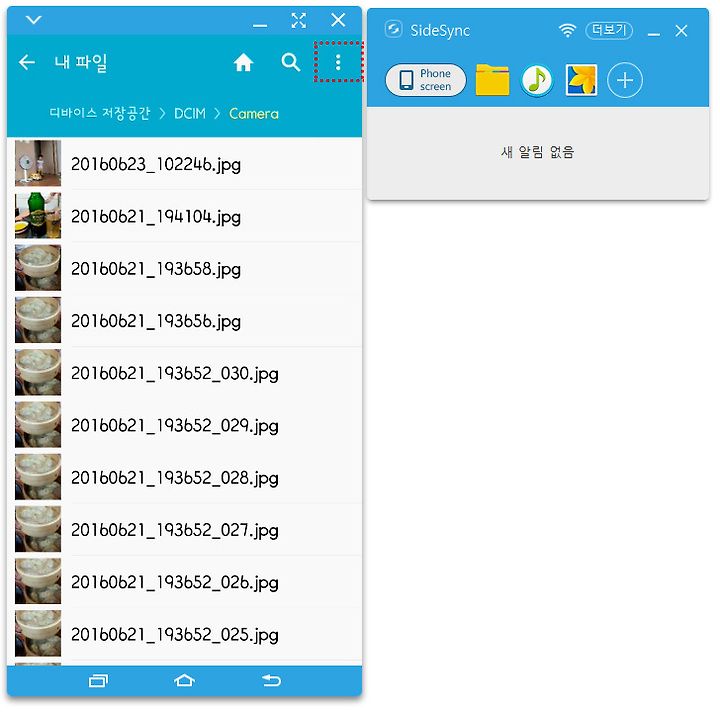Tap the Android back navigation button
This screenshot has width=720, height=712.
tap(271, 680)
